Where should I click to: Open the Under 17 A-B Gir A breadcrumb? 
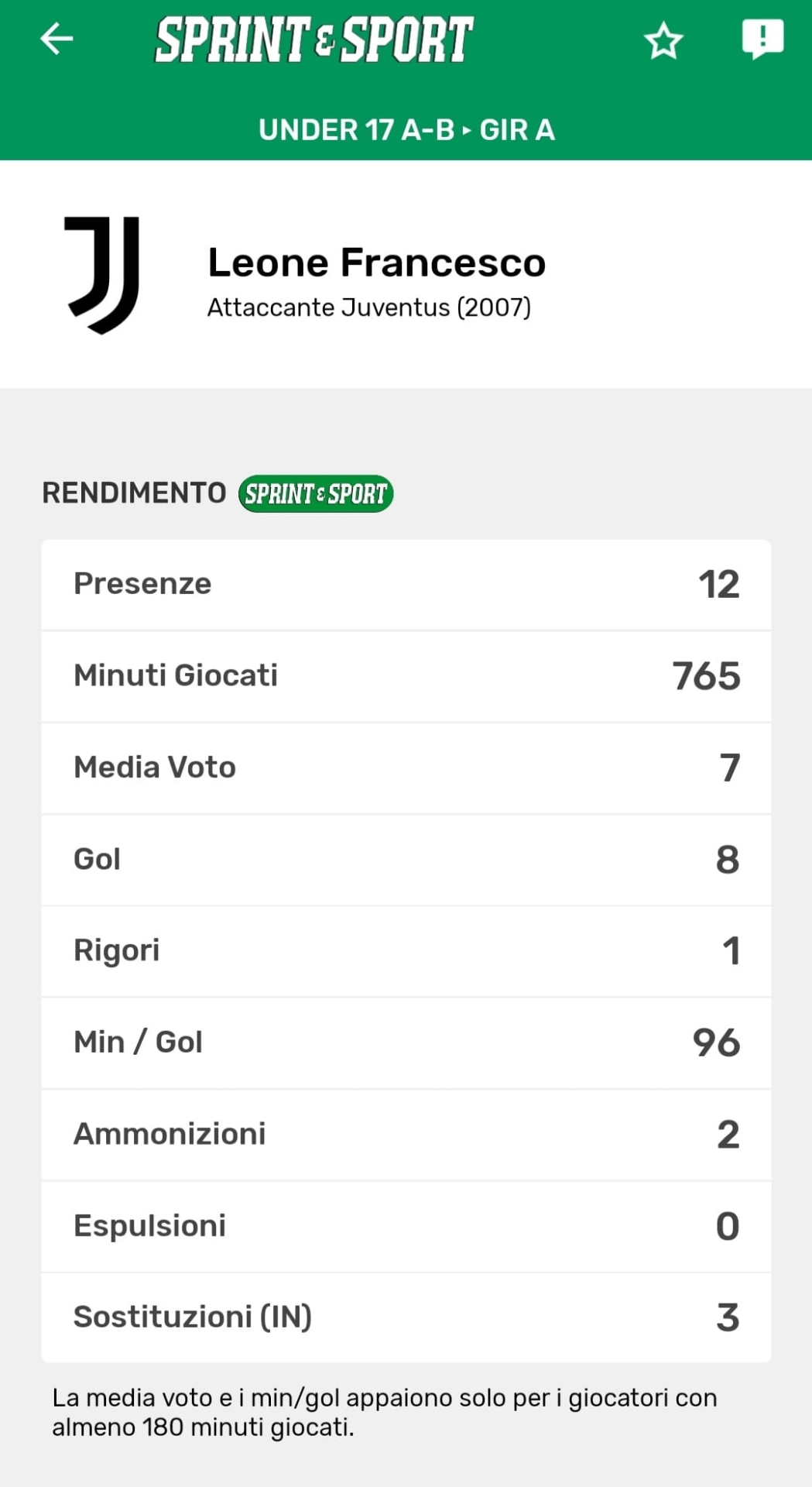pyautogui.click(x=406, y=130)
